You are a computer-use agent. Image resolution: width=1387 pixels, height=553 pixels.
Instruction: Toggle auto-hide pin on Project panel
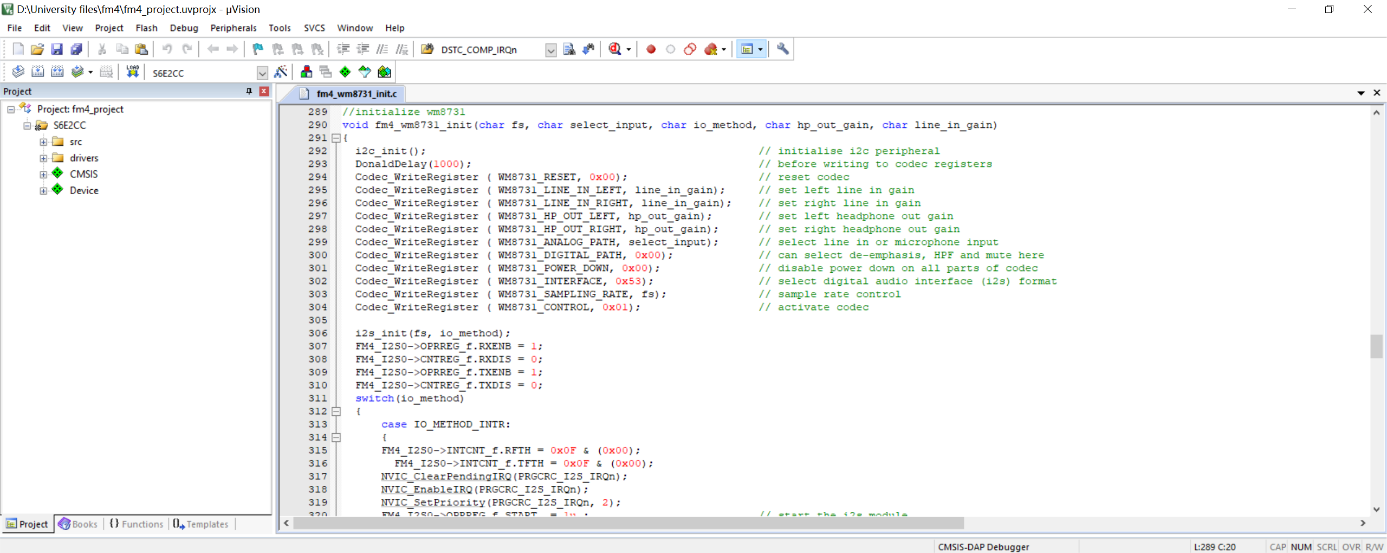pyautogui.click(x=250, y=91)
